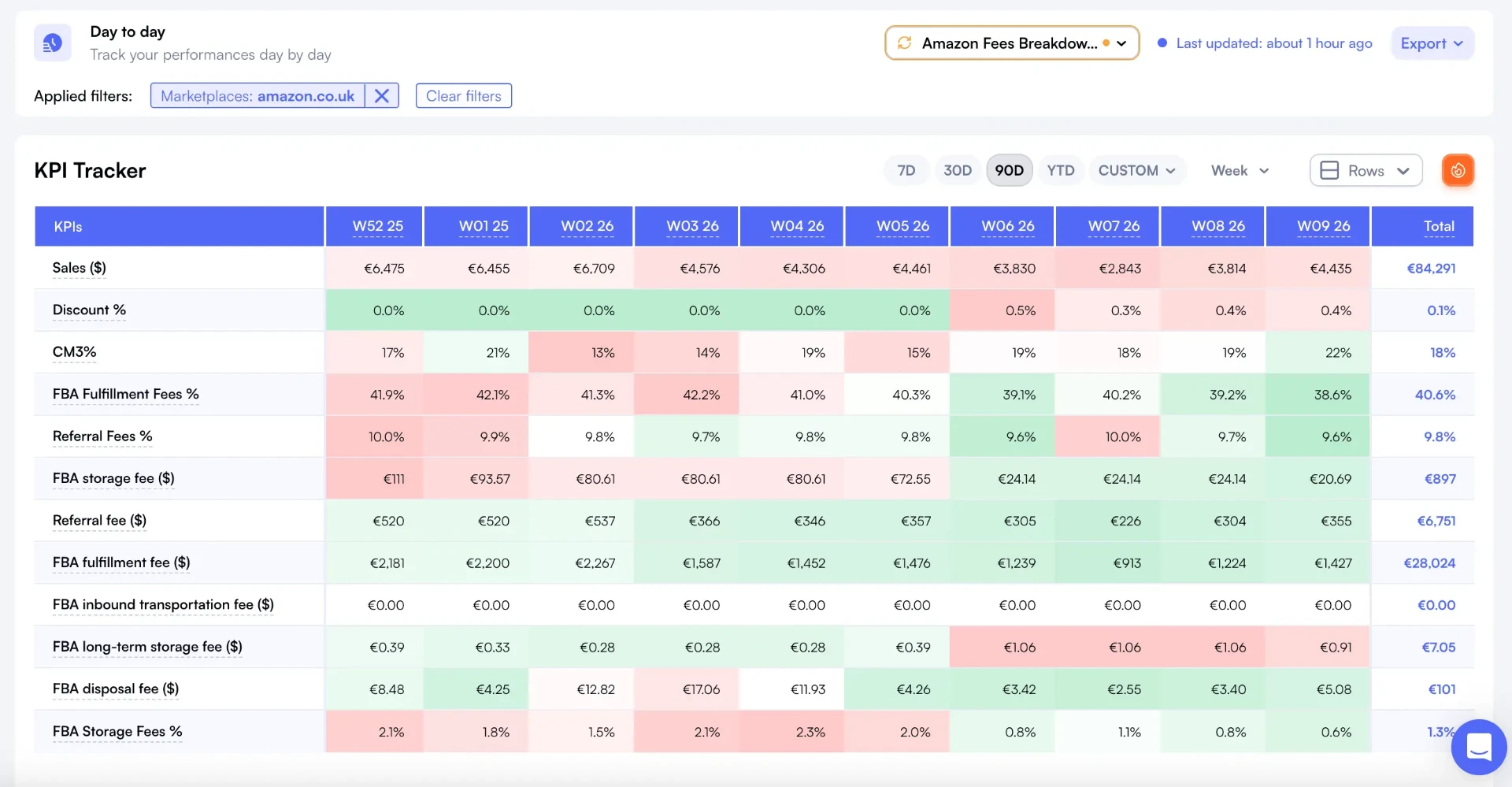
Task: Select the 30D time range
Action: click(x=958, y=170)
